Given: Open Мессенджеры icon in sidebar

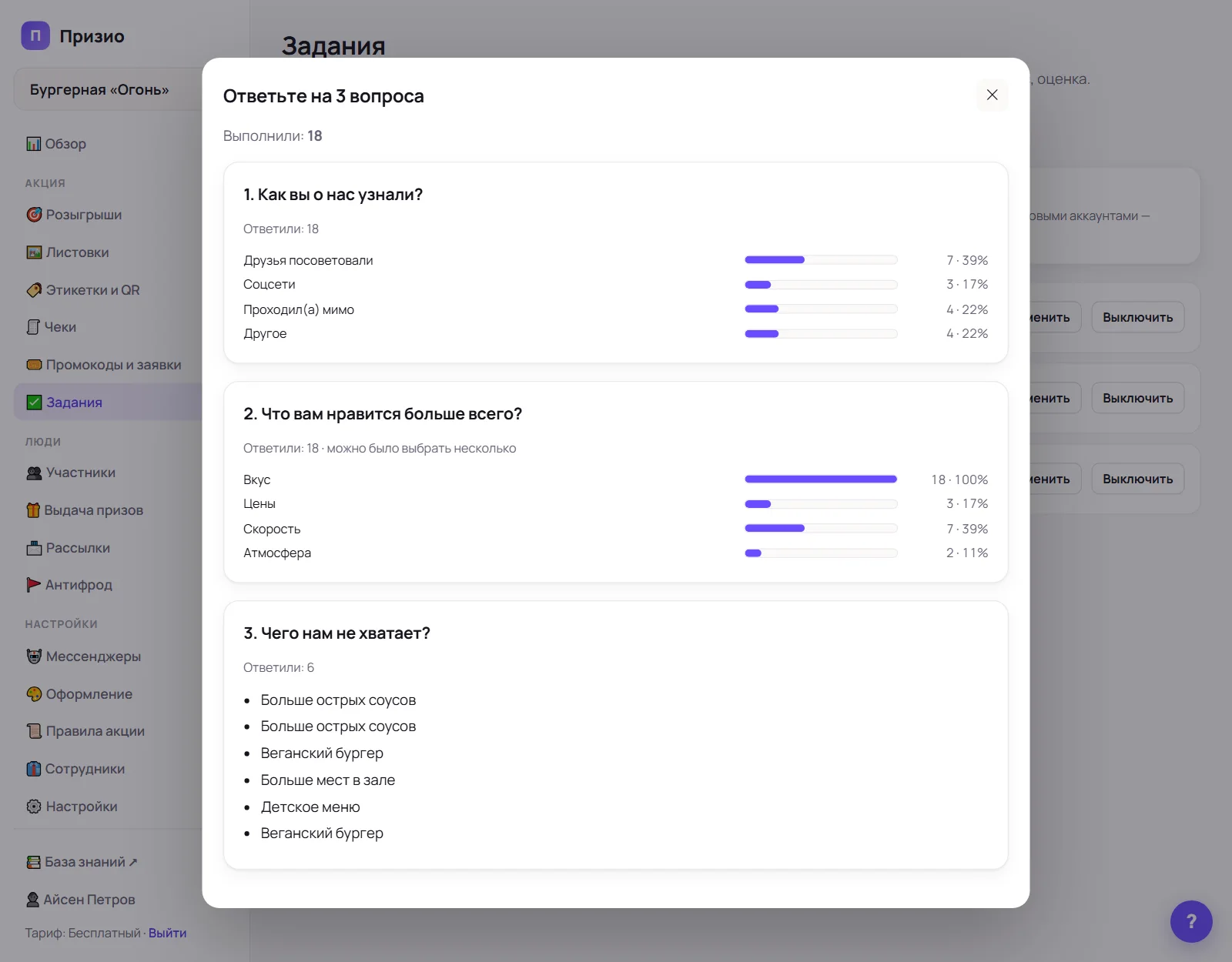Looking at the screenshot, I should click(x=34, y=656).
